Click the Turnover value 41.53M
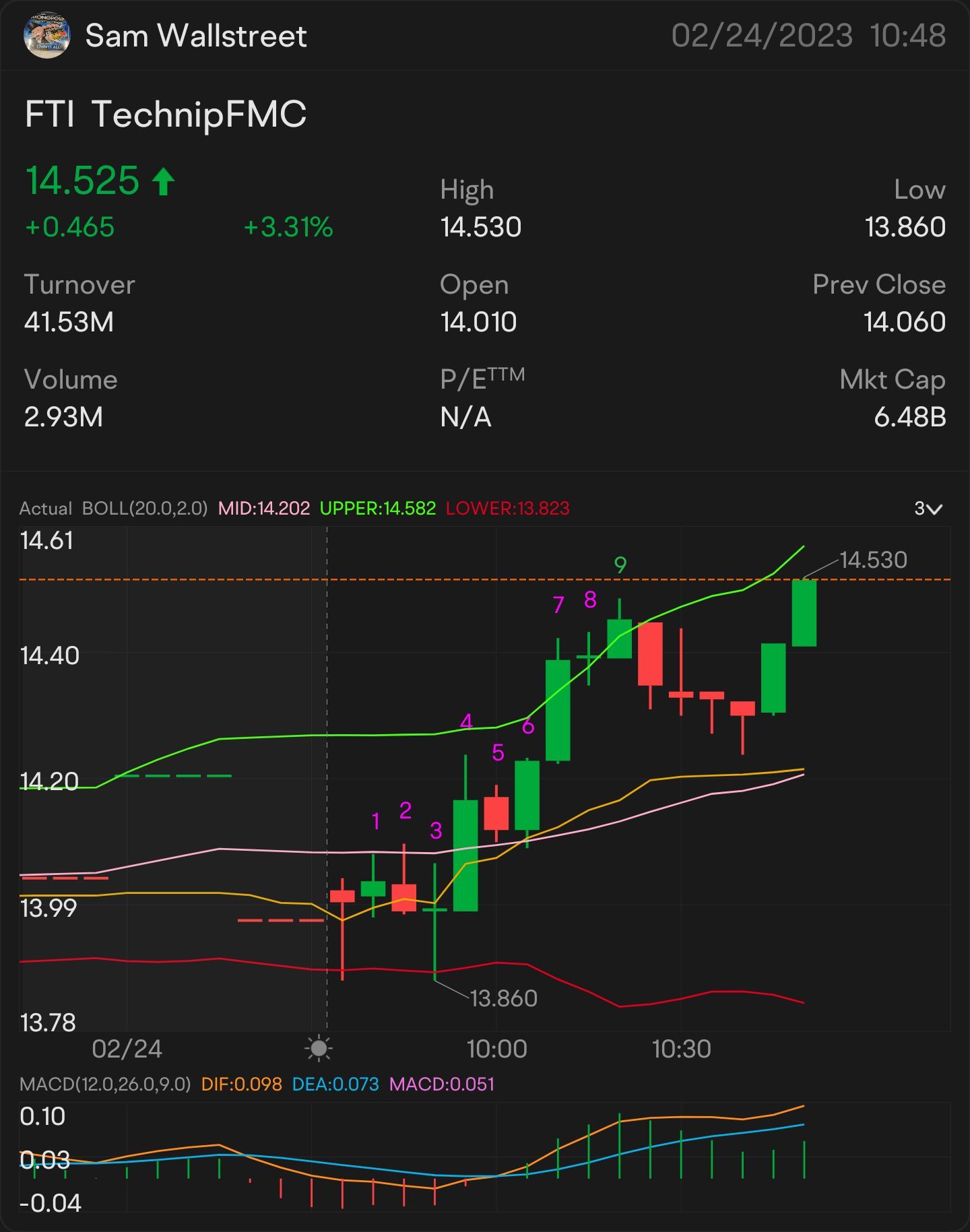Screen dimensions: 970x1232 (69, 322)
